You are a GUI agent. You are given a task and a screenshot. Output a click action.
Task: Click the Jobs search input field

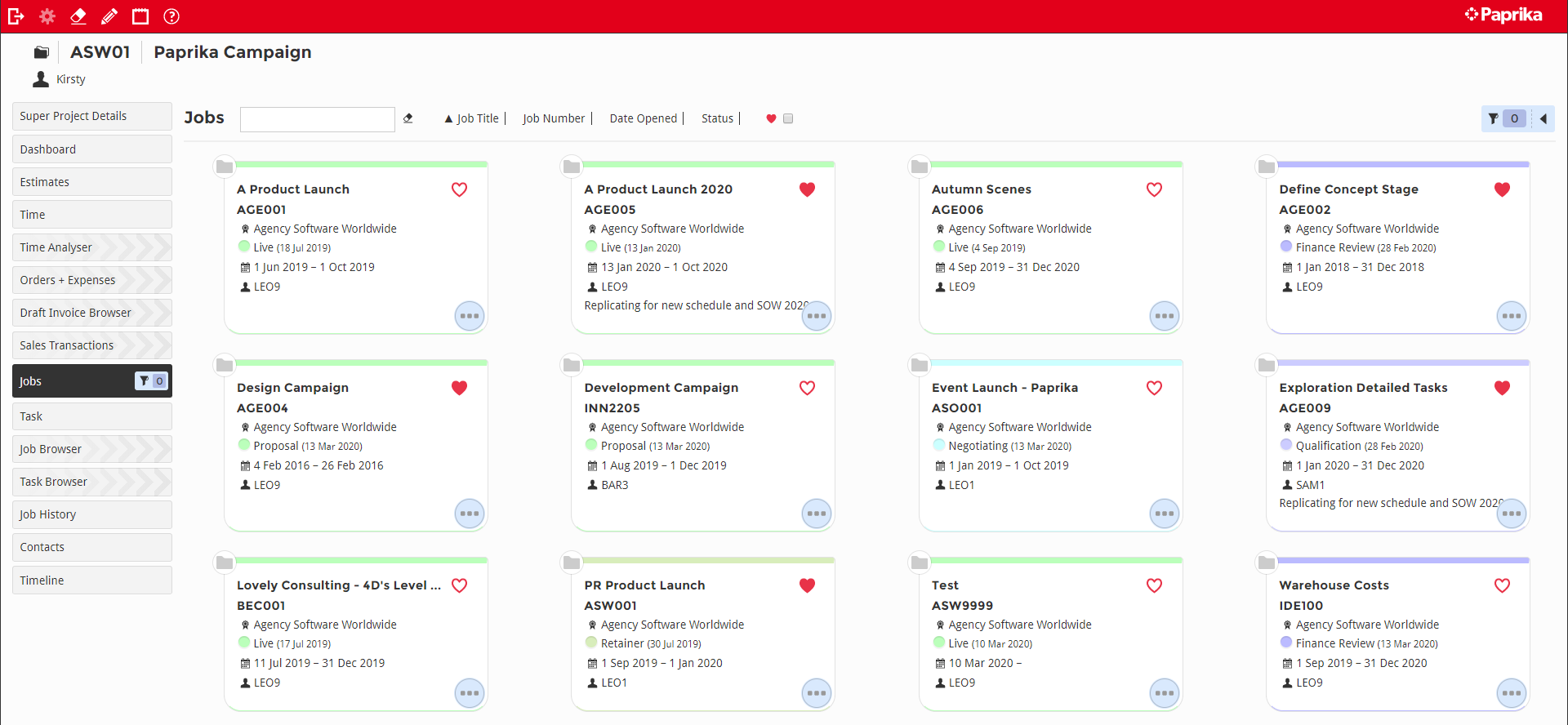(x=318, y=119)
